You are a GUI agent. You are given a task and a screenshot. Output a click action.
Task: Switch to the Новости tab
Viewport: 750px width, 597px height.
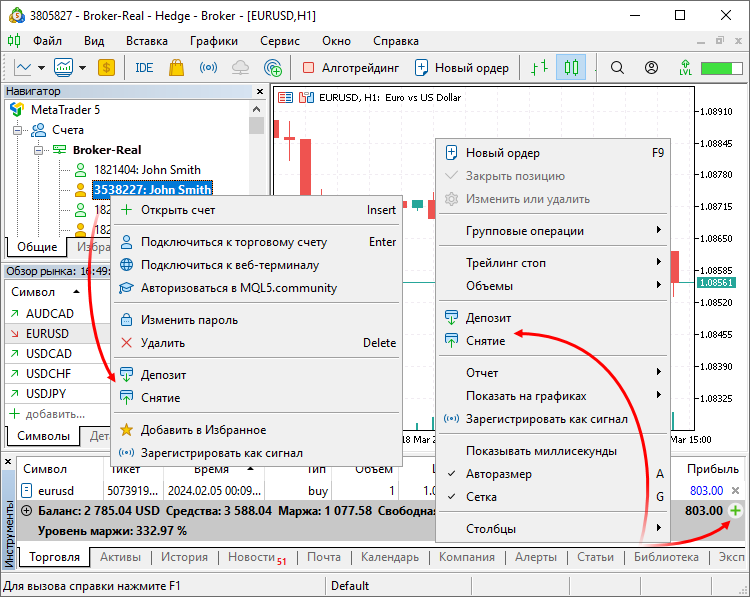click(257, 557)
